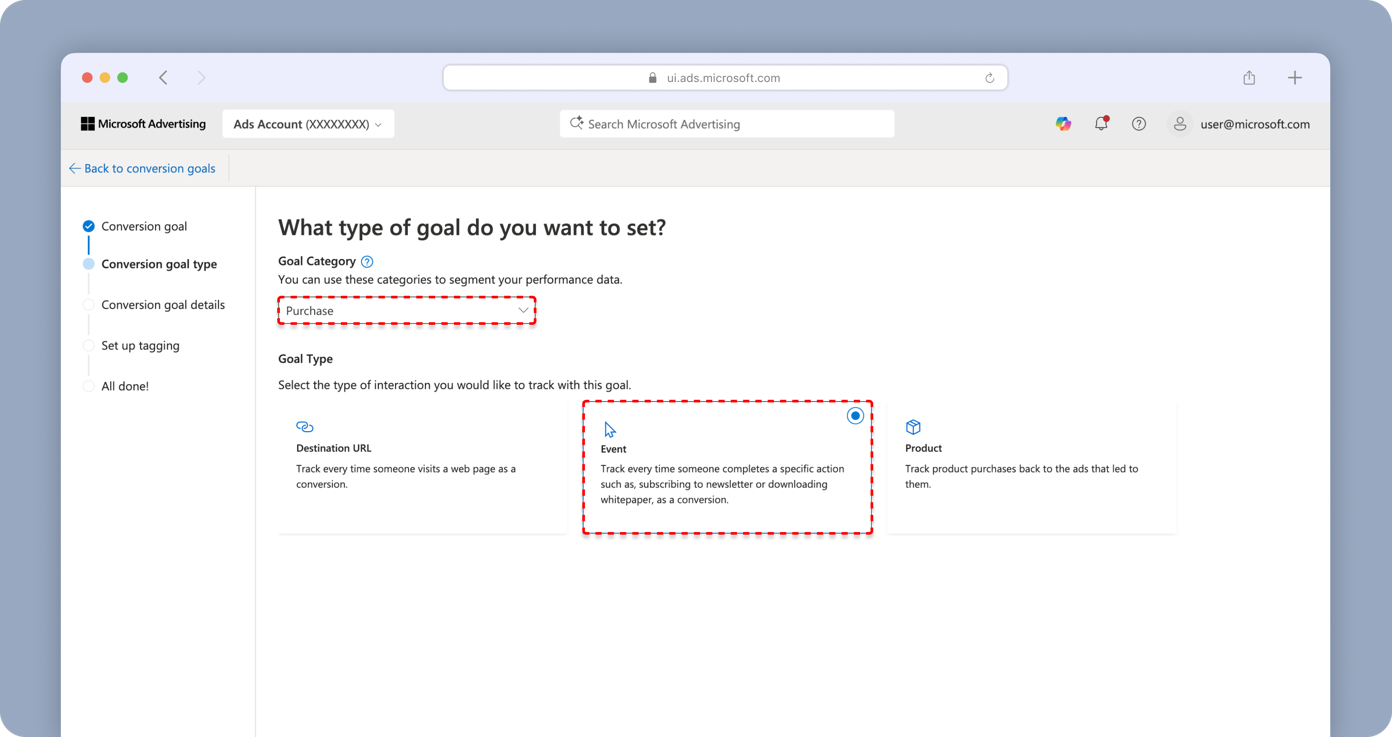The image size is (1392, 737).
Task: Reload the page with refresh icon
Action: 989,78
